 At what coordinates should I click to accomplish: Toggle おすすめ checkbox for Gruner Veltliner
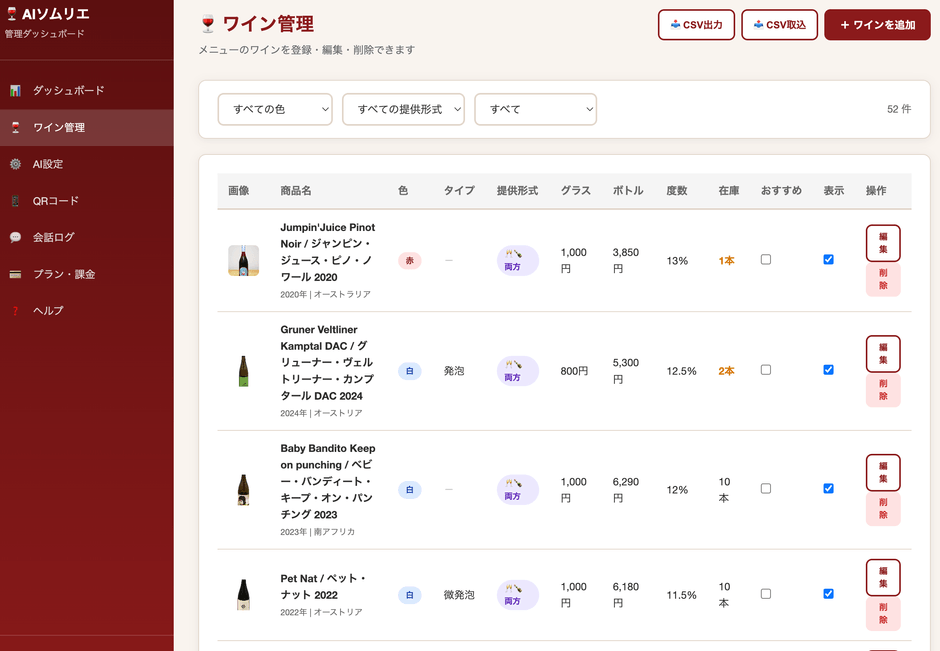[x=766, y=370]
